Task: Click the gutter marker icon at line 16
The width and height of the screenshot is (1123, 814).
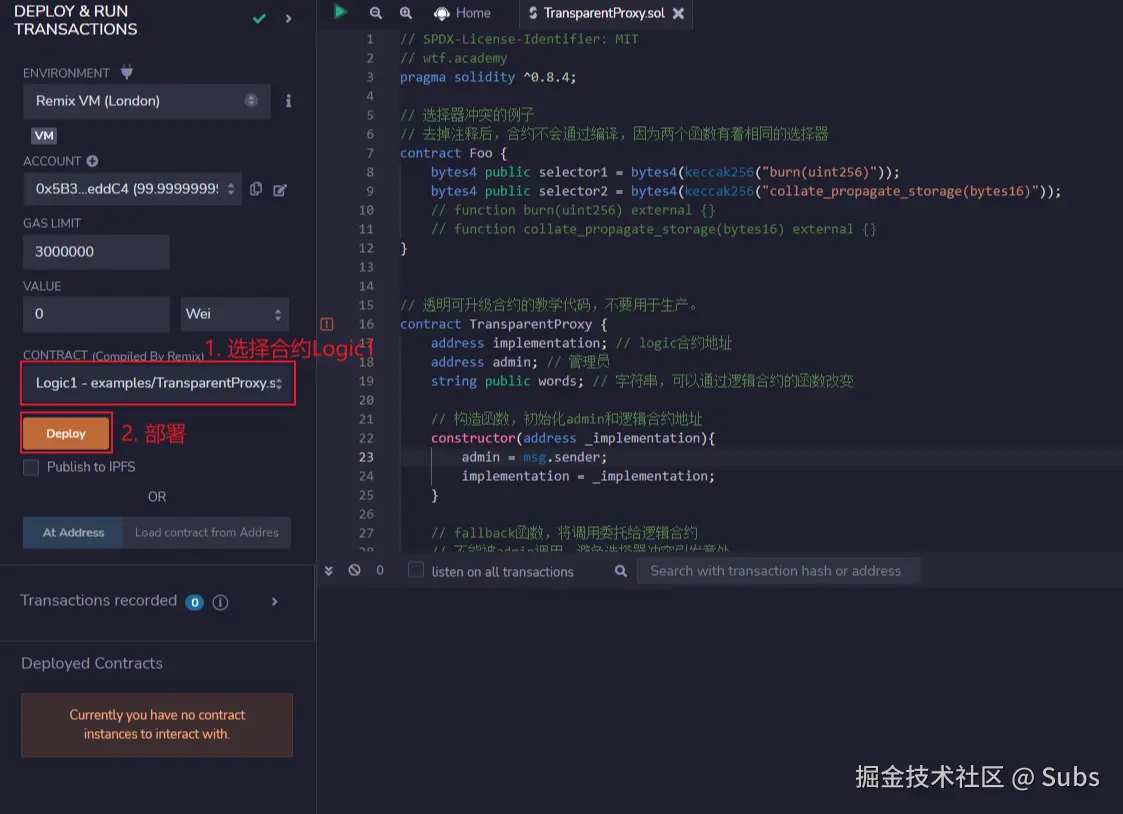Action: (x=327, y=324)
